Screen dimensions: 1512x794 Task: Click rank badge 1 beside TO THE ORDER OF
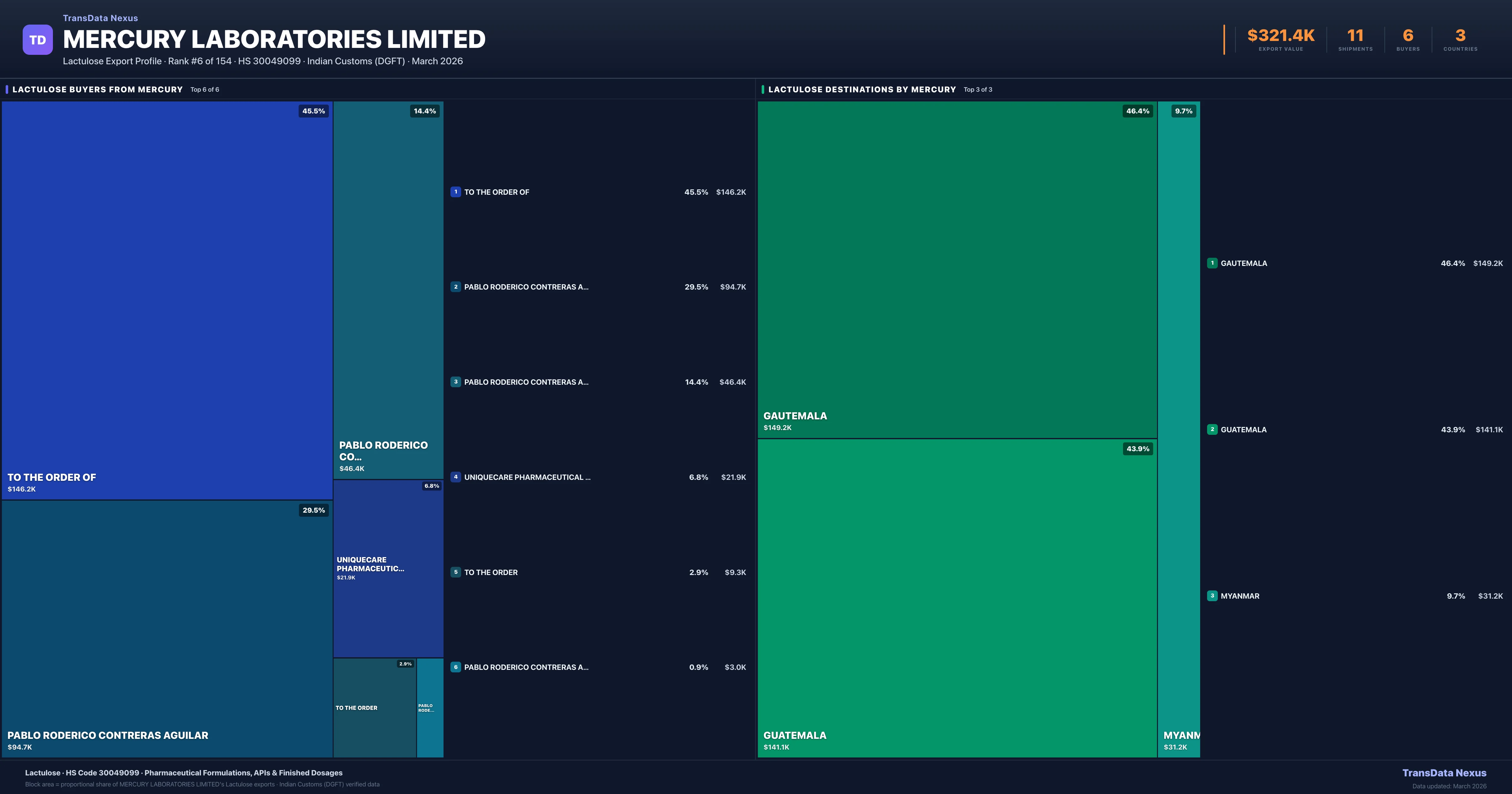(455, 192)
